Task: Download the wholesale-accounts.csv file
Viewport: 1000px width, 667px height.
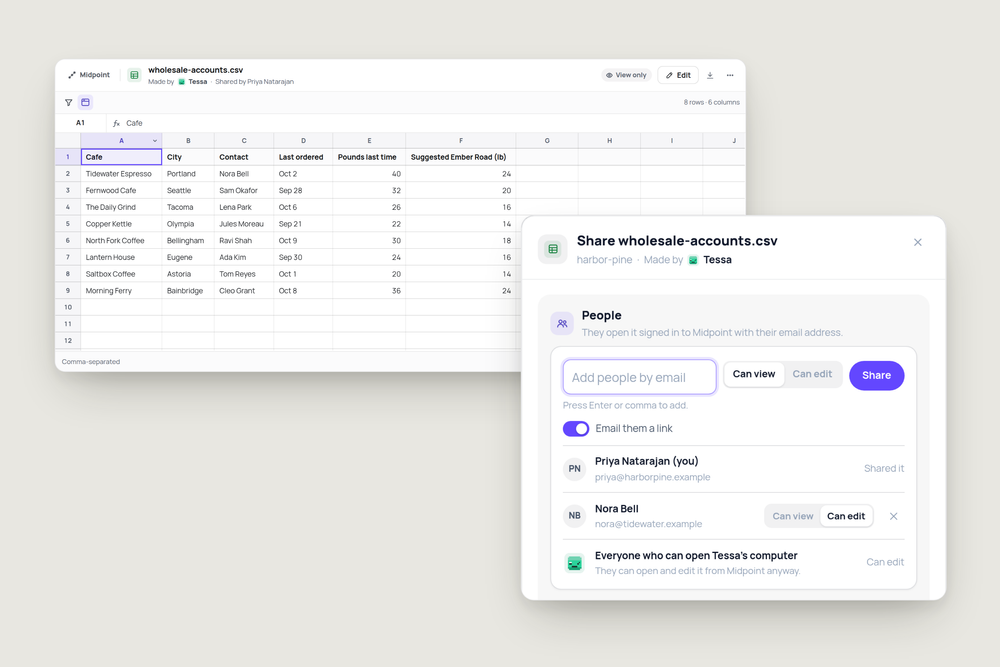Action: coord(710,75)
